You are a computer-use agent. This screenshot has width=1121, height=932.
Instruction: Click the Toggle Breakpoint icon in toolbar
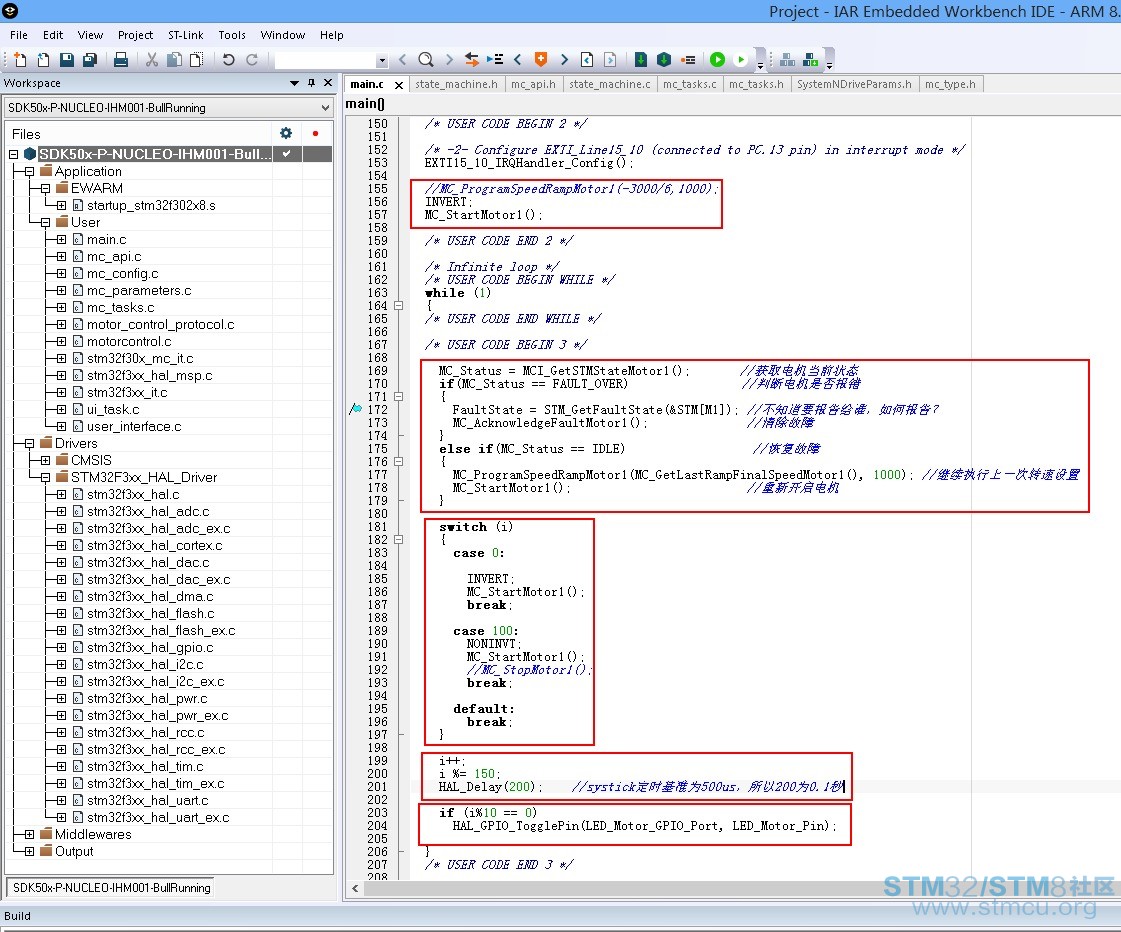pyautogui.click(x=688, y=60)
